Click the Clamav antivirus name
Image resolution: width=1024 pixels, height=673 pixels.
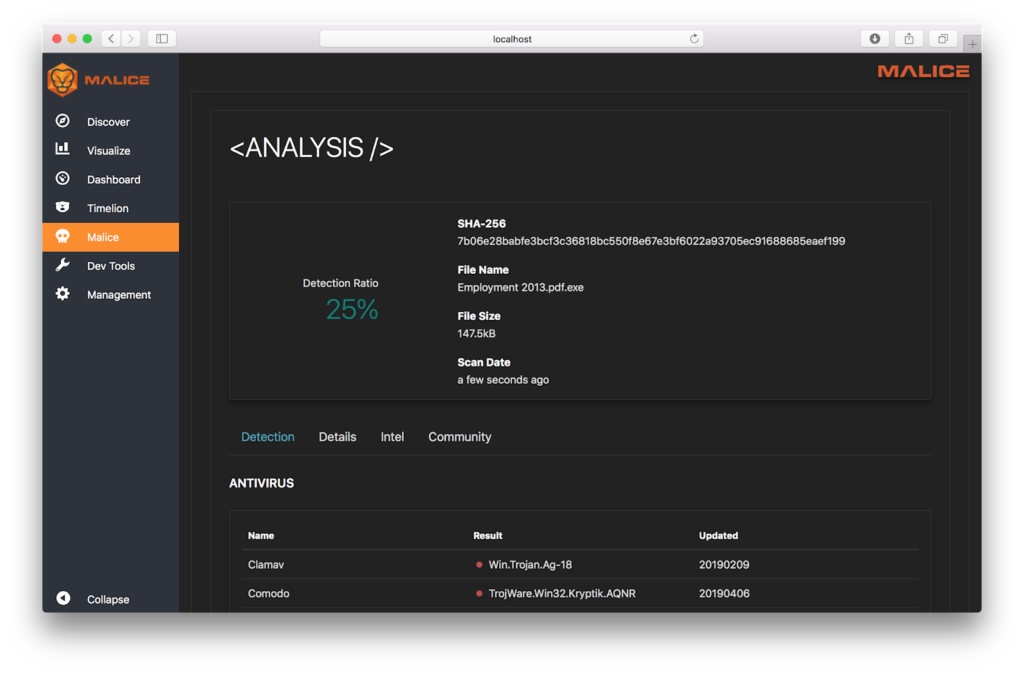coord(266,565)
